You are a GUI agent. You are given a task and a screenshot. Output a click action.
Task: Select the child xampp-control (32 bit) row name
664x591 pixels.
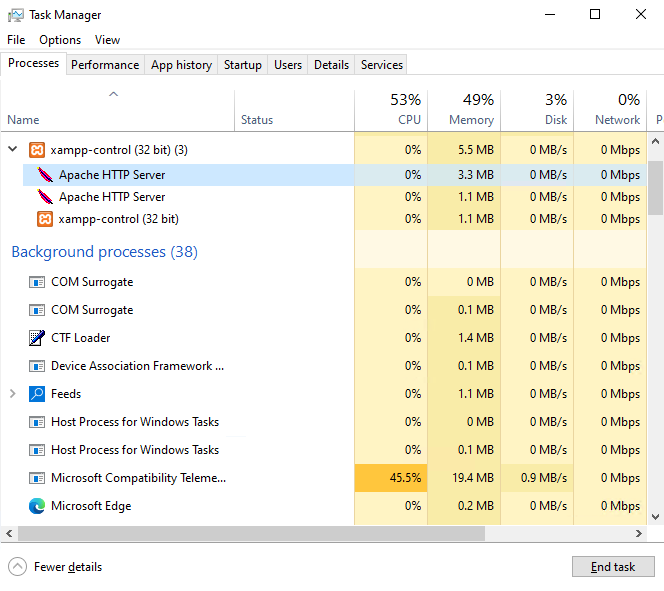coord(119,219)
